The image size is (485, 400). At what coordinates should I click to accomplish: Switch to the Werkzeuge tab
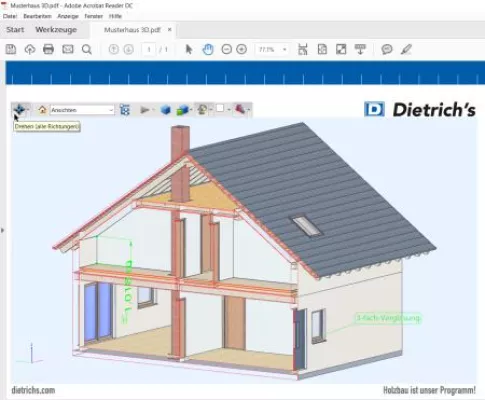coord(56,30)
